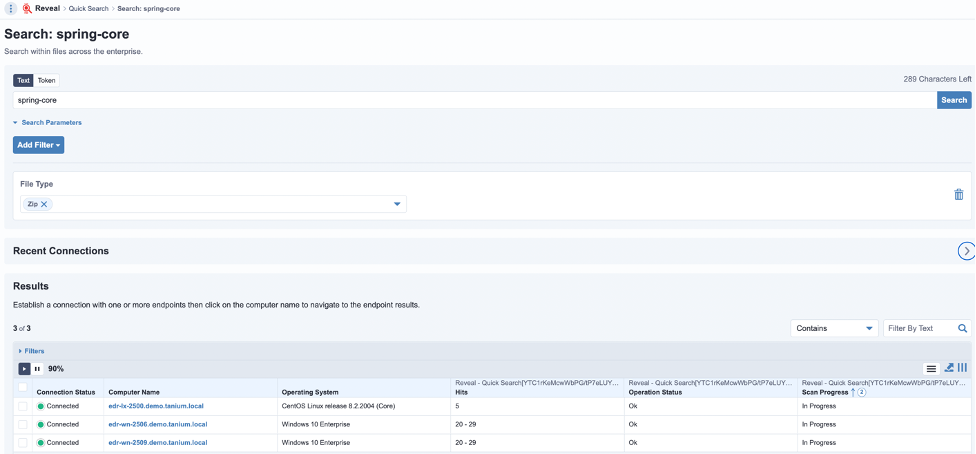976x454 pixels.
Task: Select the edr-lx-2500 row checkbox
Action: tap(22, 406)
